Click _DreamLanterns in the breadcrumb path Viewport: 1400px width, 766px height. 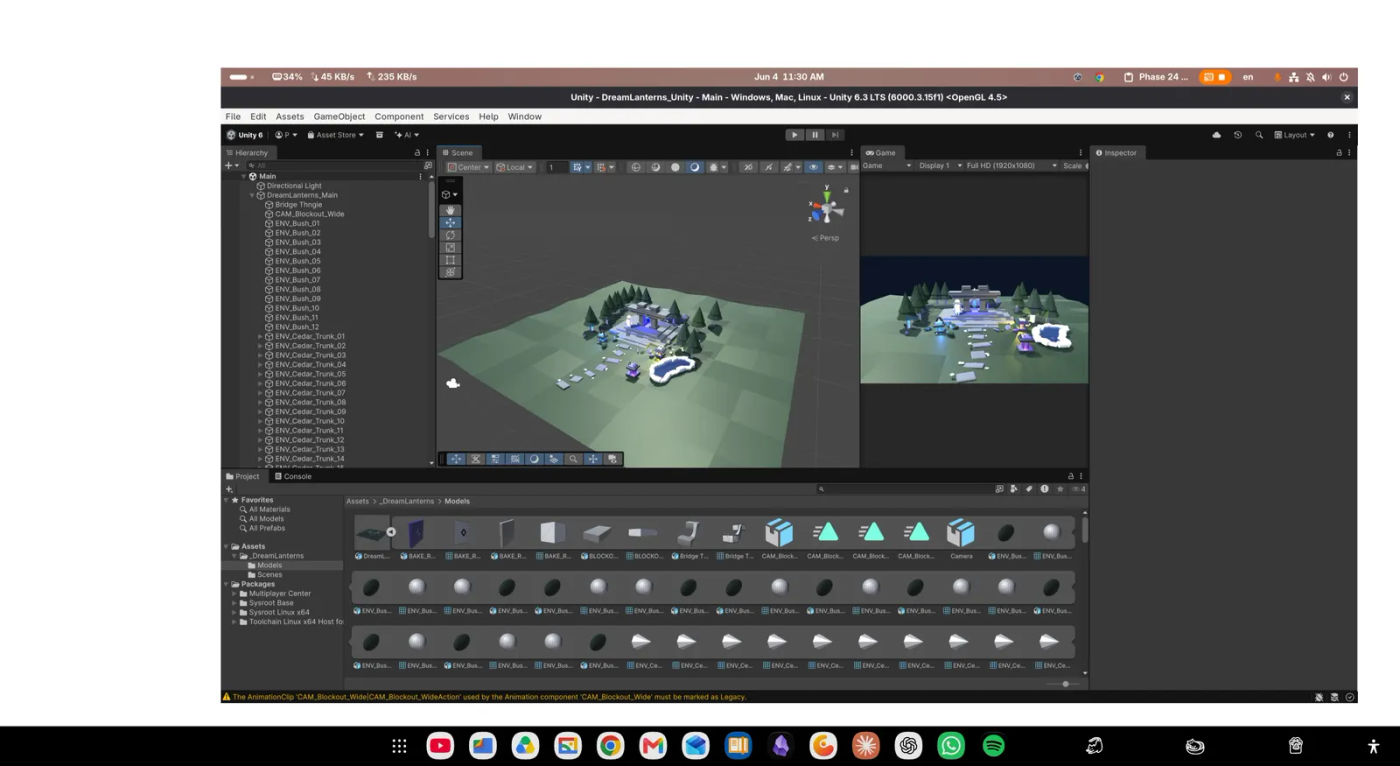407,501
